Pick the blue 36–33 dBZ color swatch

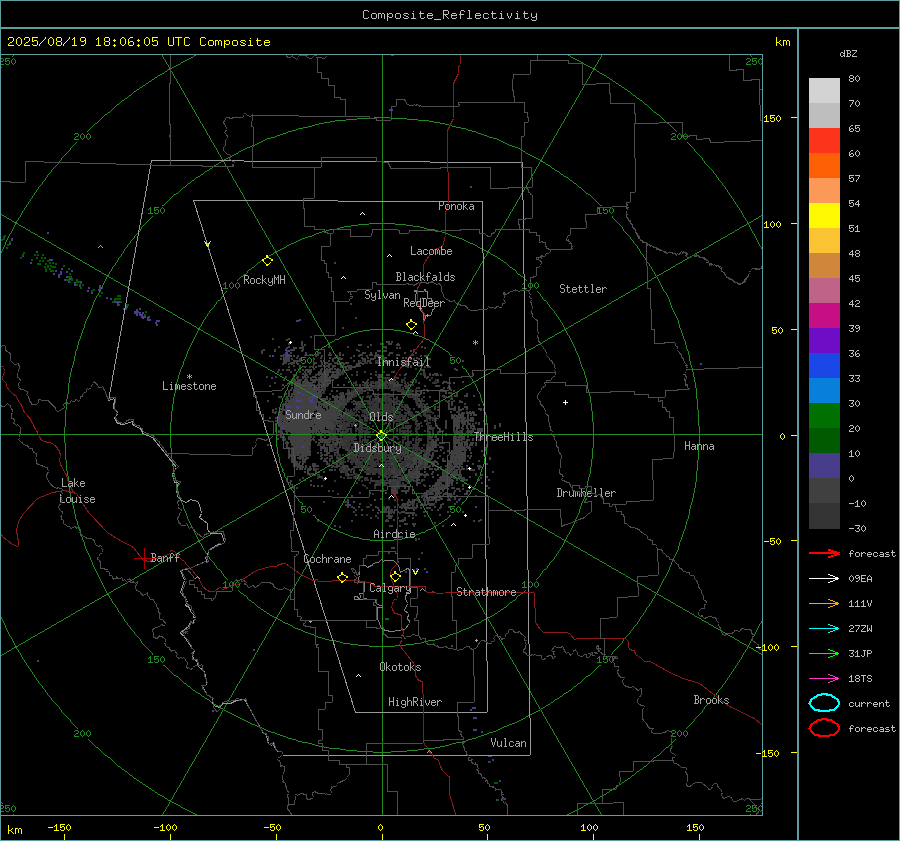824,366
